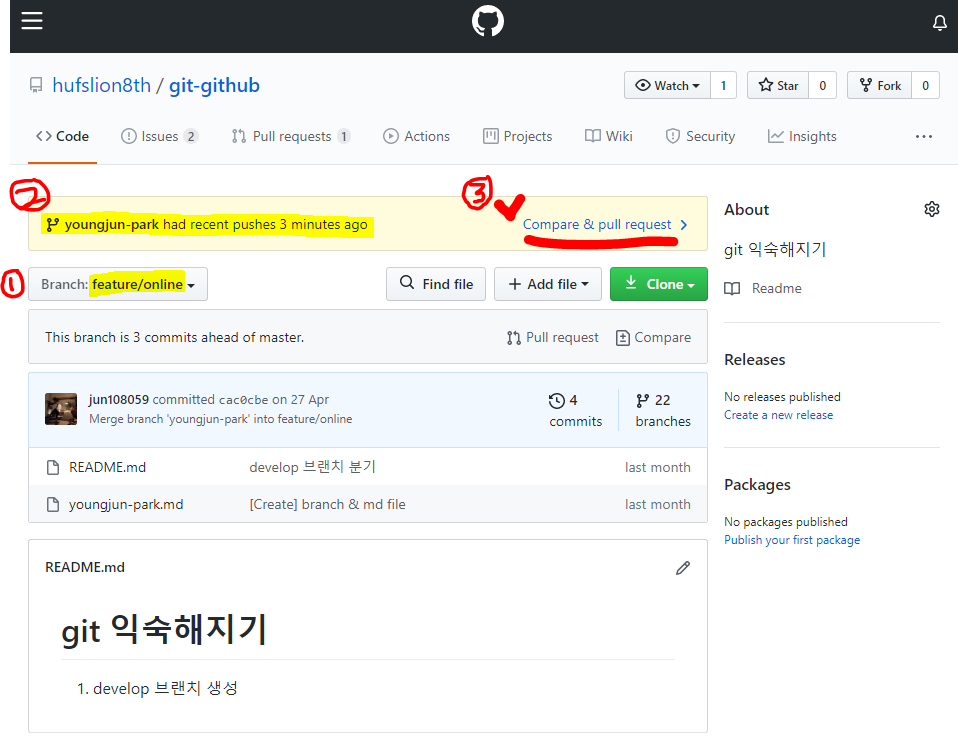Open repository About settings gear
Viewport: 958px width, 754px height.
[932, 209]
